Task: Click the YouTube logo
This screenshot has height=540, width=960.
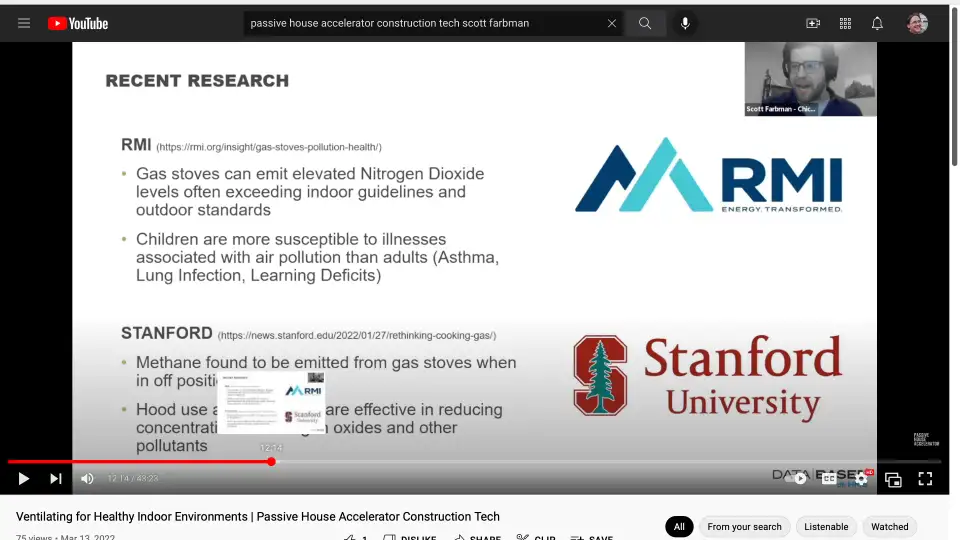Action: [78, 23]
